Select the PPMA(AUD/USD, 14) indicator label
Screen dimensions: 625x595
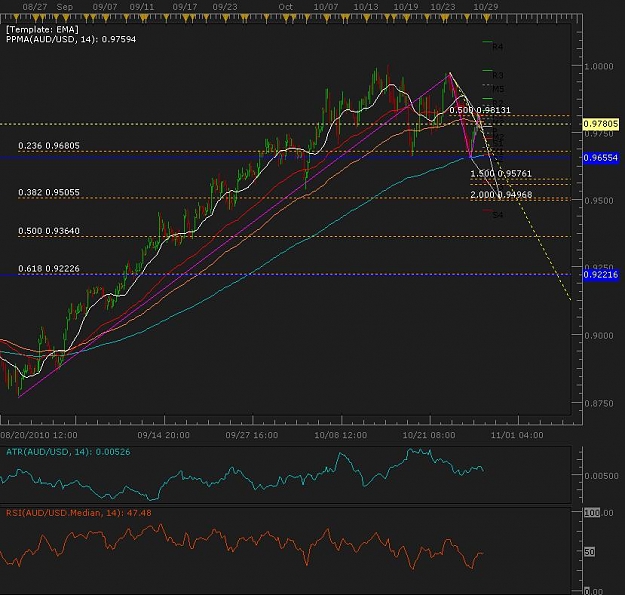tap(71, 39)
